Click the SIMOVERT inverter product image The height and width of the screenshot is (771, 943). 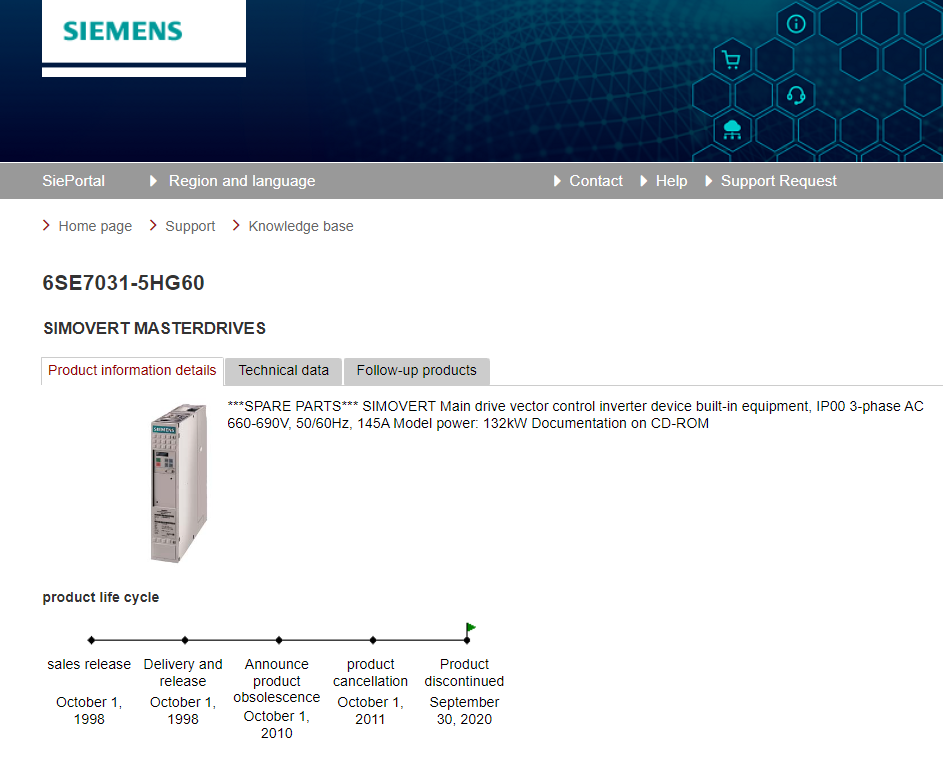click(178, 483)
